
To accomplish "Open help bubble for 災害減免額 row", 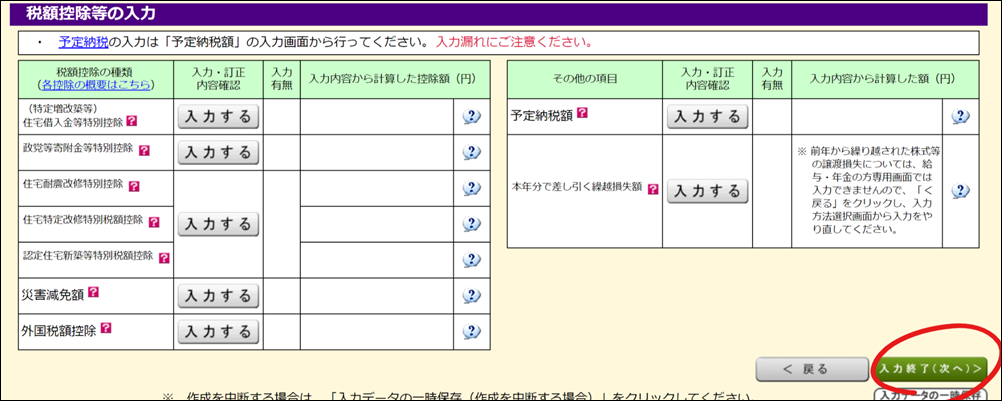I will 471,296.
